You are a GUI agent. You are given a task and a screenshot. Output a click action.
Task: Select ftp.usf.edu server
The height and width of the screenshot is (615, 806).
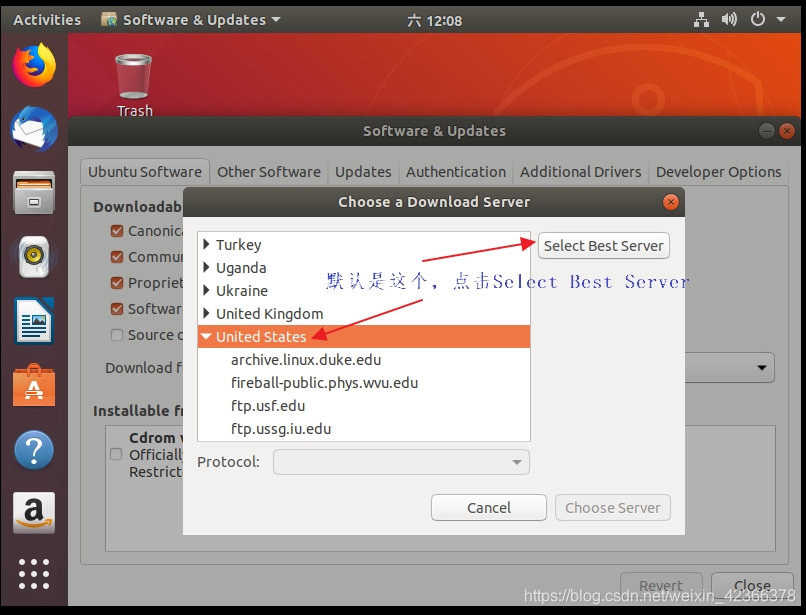point(364,406)
